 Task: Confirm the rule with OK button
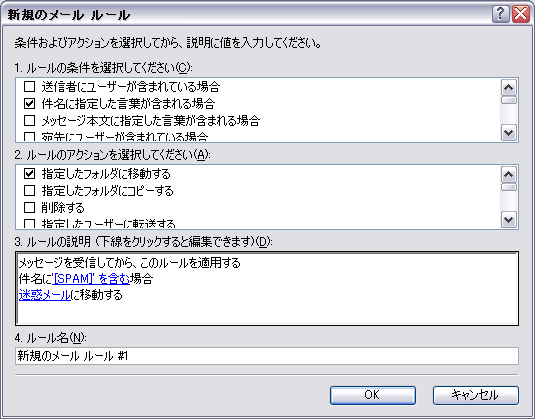(373, 395)
